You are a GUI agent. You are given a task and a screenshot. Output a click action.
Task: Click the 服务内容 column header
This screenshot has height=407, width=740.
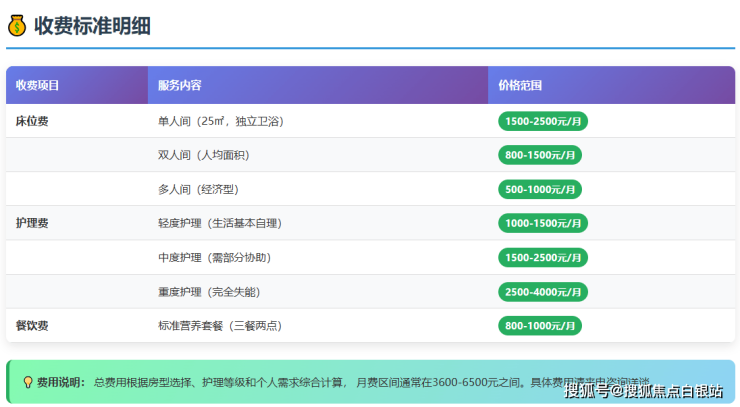[179, 86]
